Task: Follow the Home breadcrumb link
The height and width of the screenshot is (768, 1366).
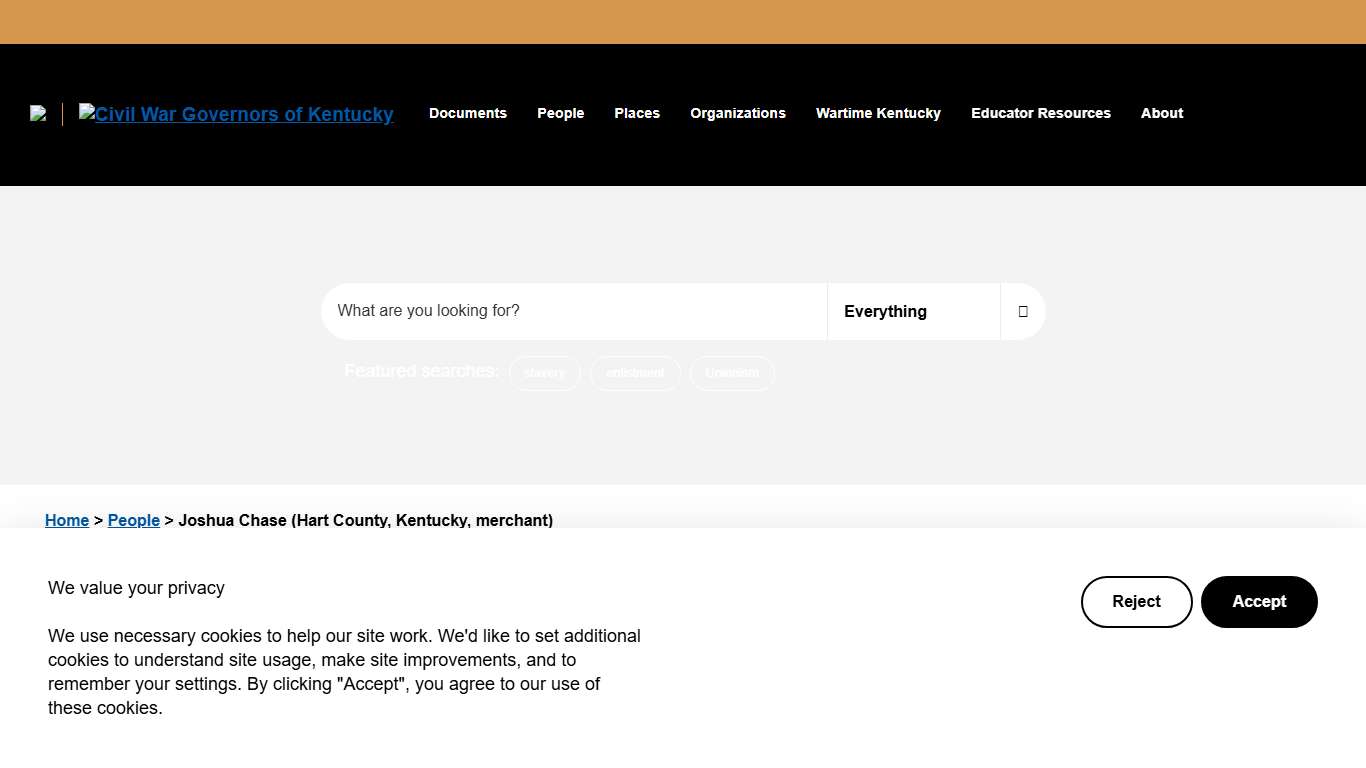Action: click(x=67, y=520)
